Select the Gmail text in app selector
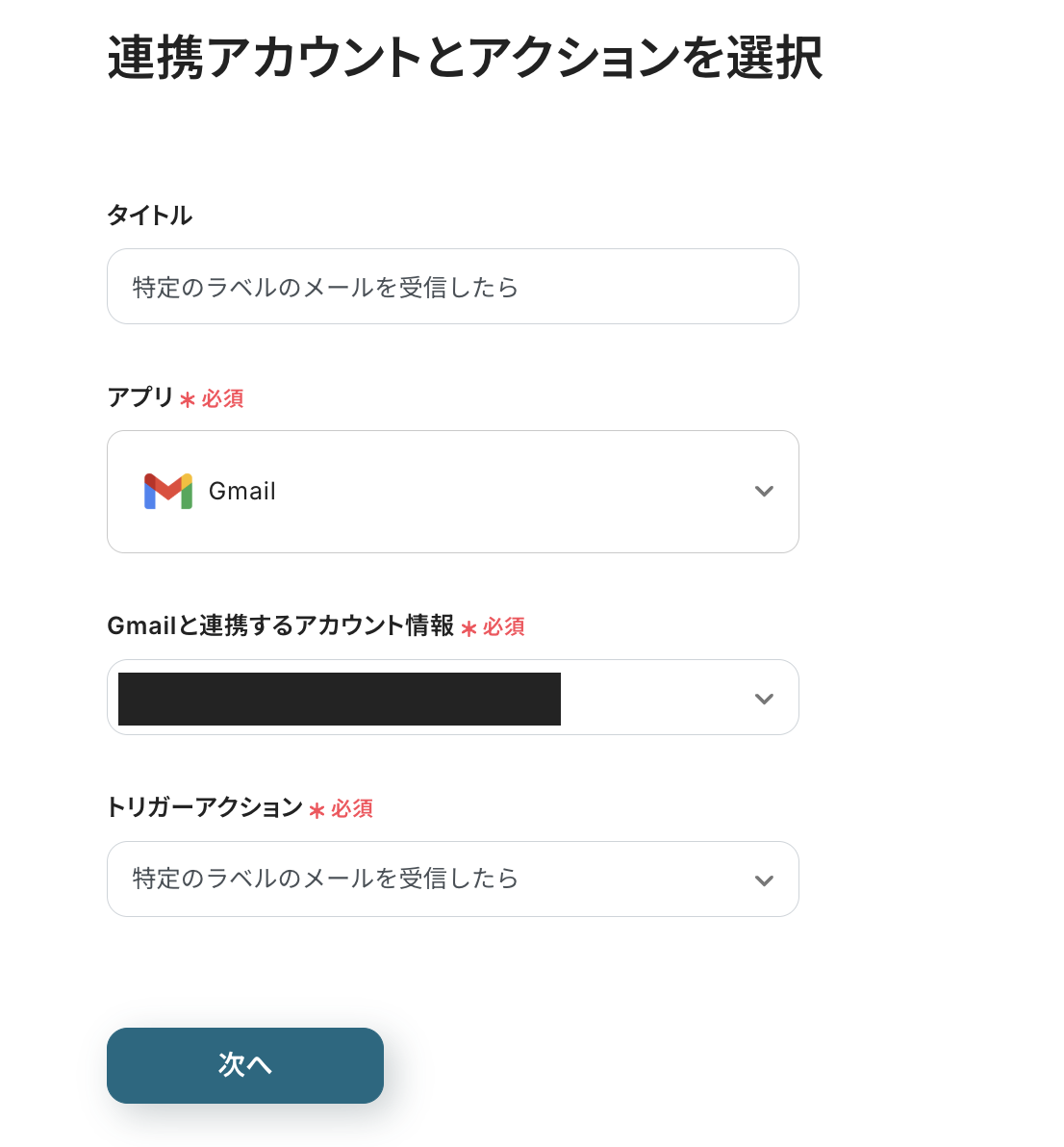The image size is (1064, 1147). tap(242, 492)
